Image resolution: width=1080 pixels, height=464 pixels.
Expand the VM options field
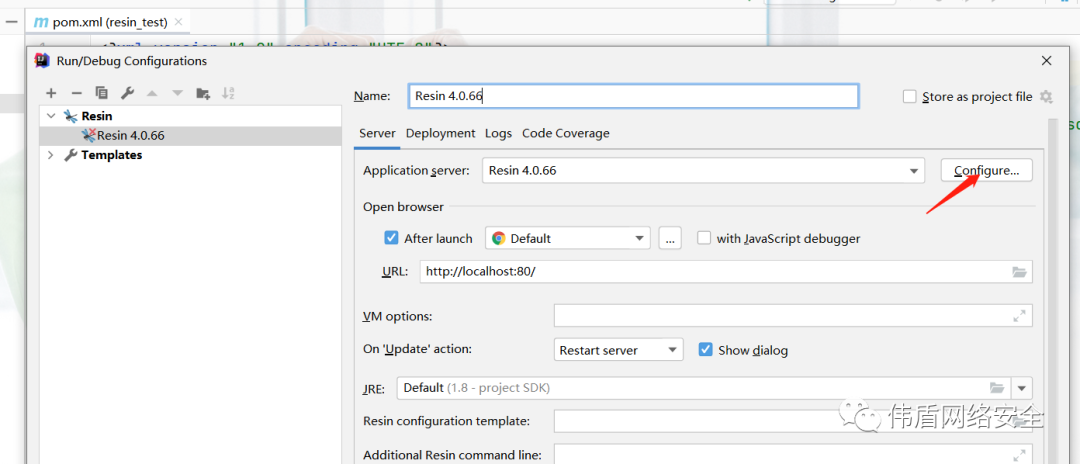point(1019,316)
